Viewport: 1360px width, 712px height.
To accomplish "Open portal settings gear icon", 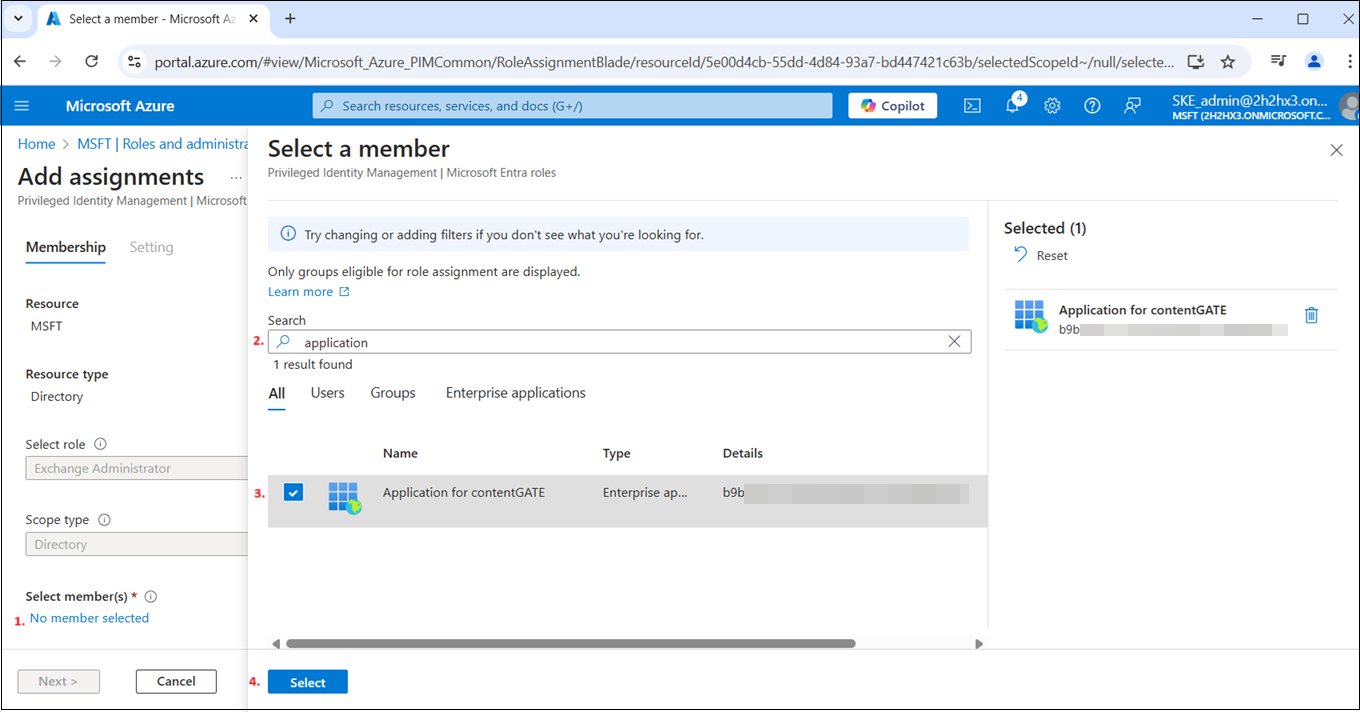I will click(x=1052, y=106).
